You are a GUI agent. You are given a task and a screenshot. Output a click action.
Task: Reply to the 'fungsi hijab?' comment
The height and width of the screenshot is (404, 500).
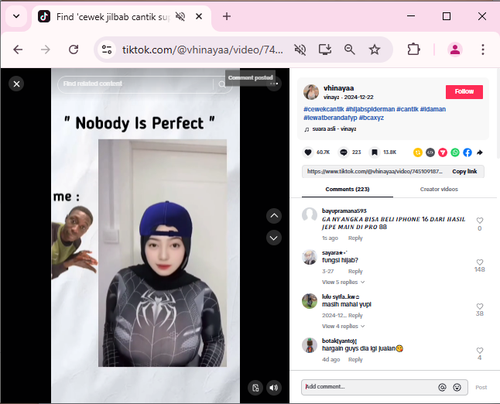click(x=355, y=271)
